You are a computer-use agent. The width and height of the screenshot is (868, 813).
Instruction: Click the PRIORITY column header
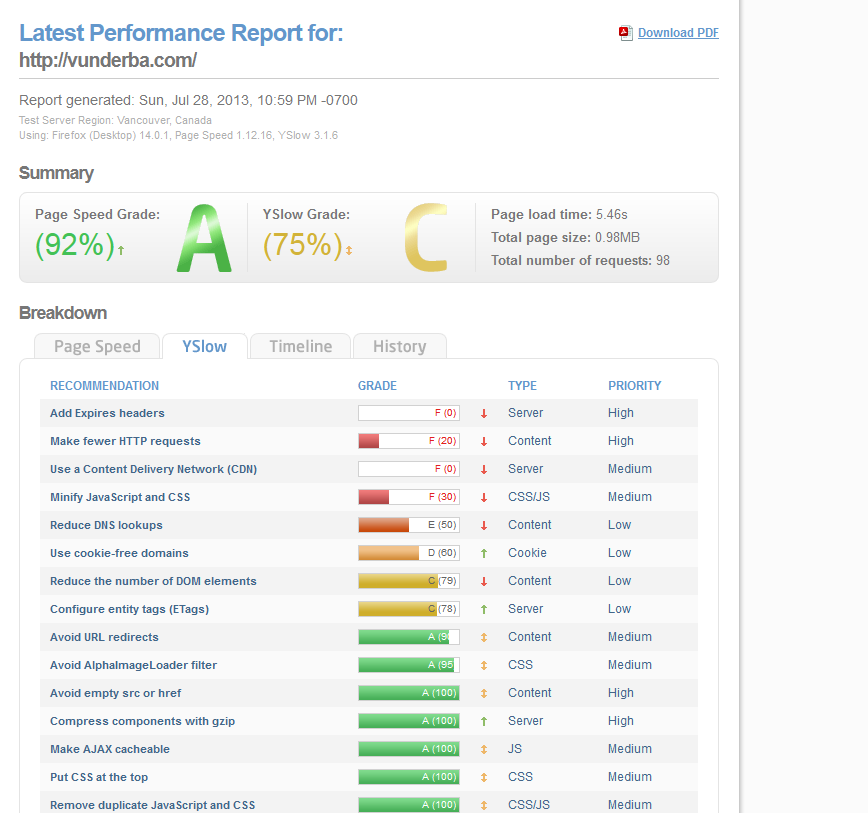(634, 386)
